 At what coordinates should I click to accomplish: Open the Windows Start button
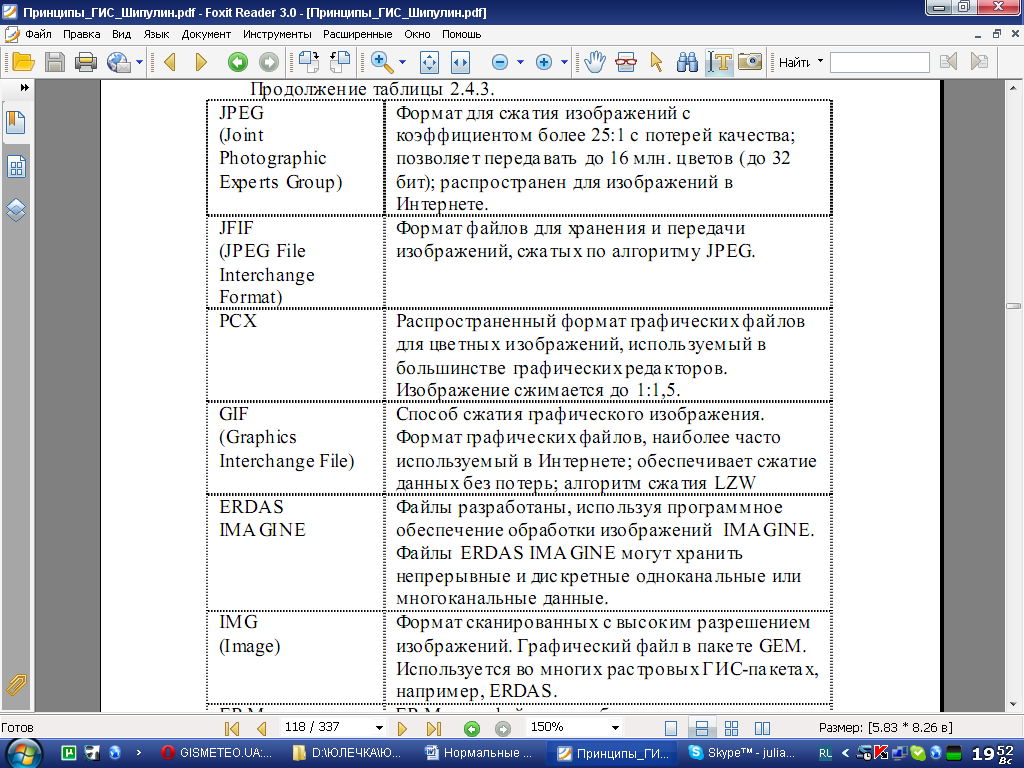(x=24, y=753)
